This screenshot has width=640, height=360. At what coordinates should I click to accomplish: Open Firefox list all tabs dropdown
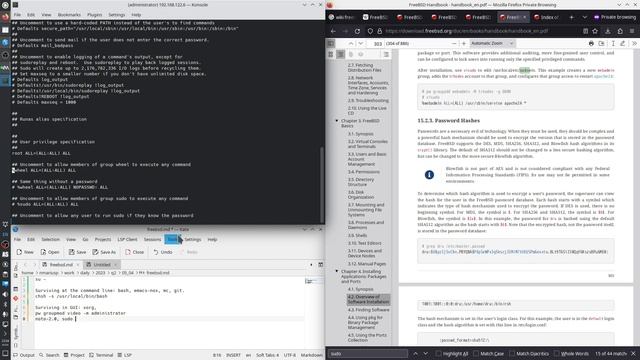pos(584,17)
